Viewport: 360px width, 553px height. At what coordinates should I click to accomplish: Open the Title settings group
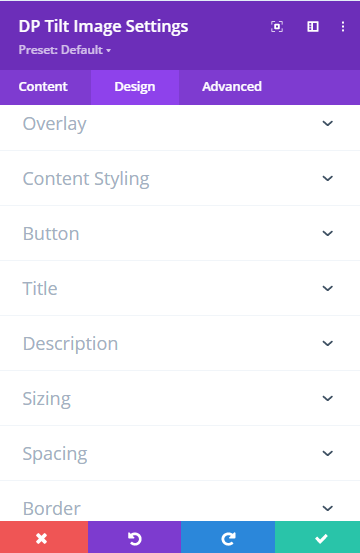coord(180,288)
